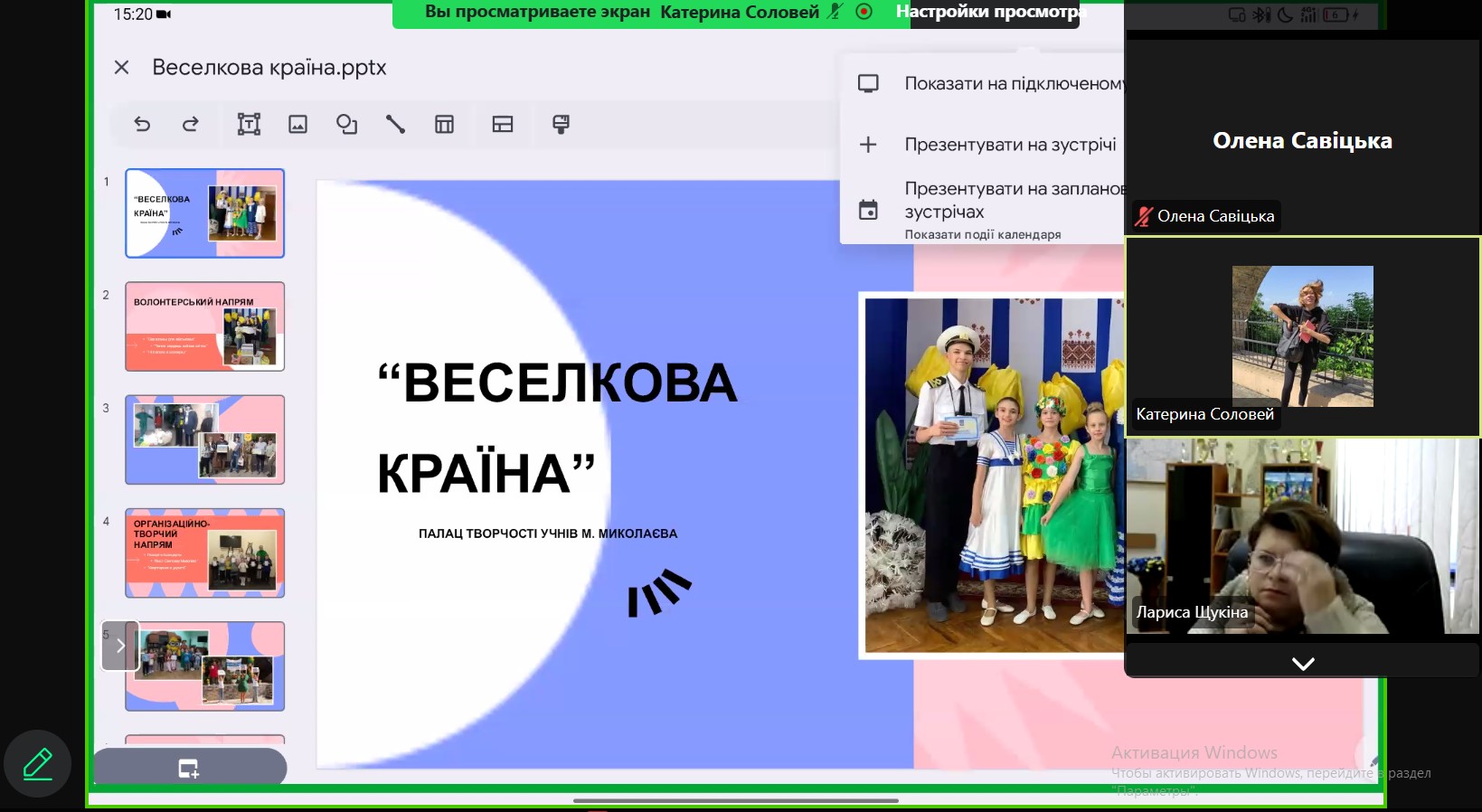Viewport: 1482px width, 812px height.
Task: Expand the participant video list chevron
Action: pos(1302,664)
